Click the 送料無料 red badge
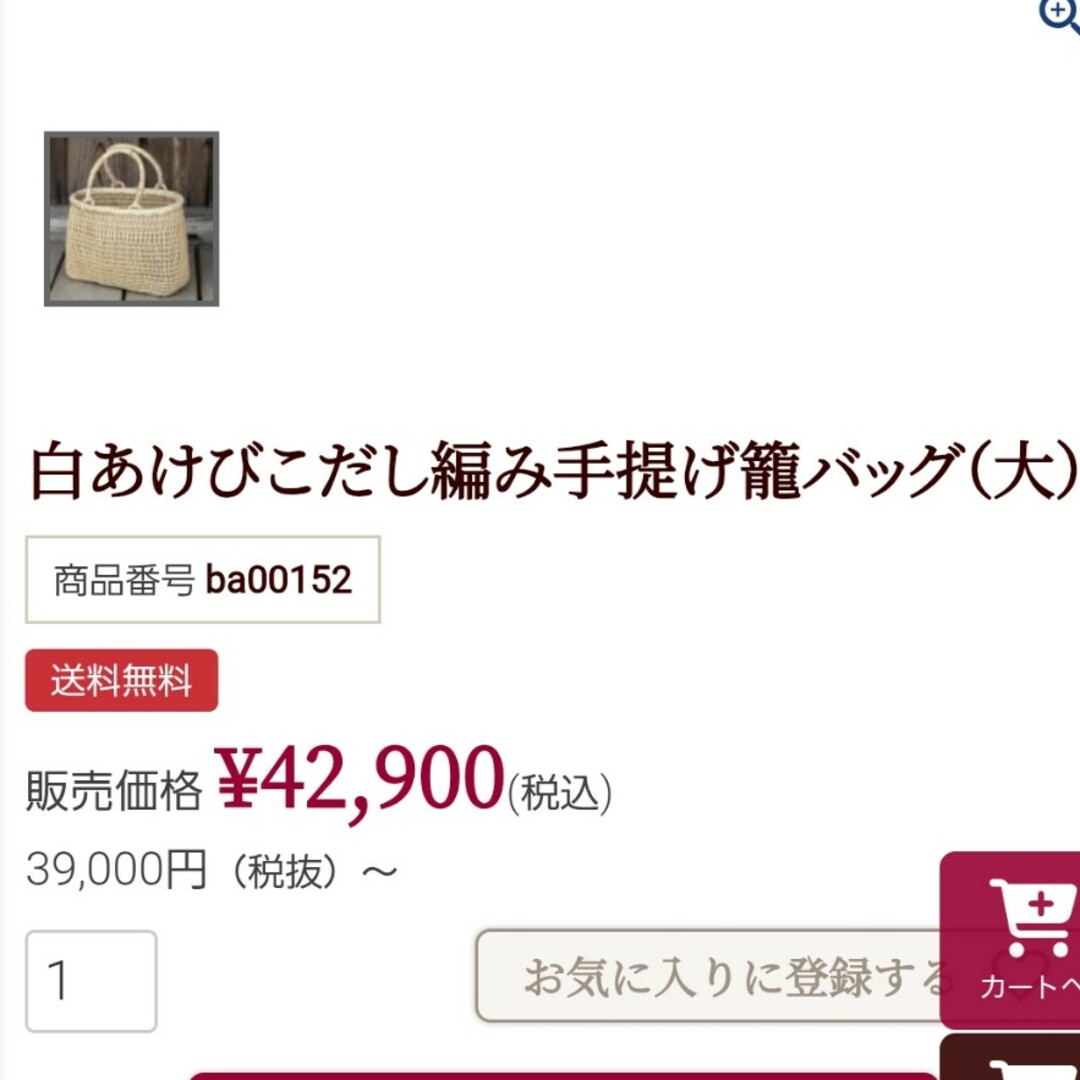 tap(122, 681)
